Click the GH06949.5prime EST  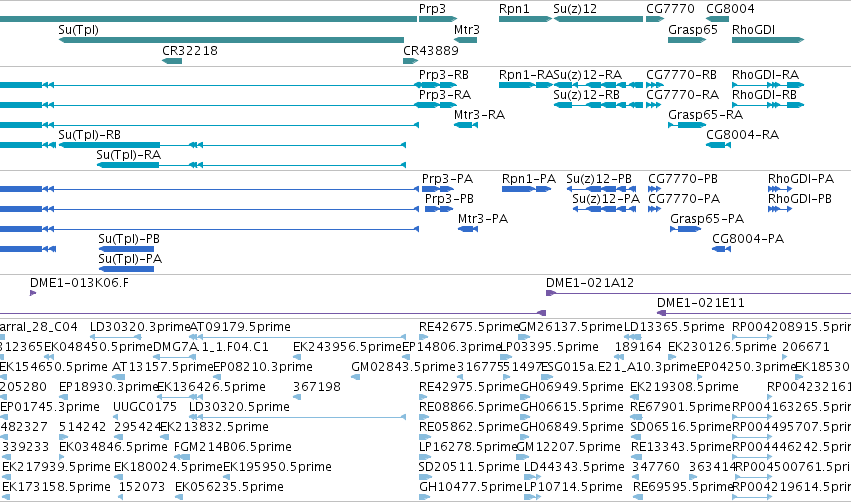[x=526, y=397]
